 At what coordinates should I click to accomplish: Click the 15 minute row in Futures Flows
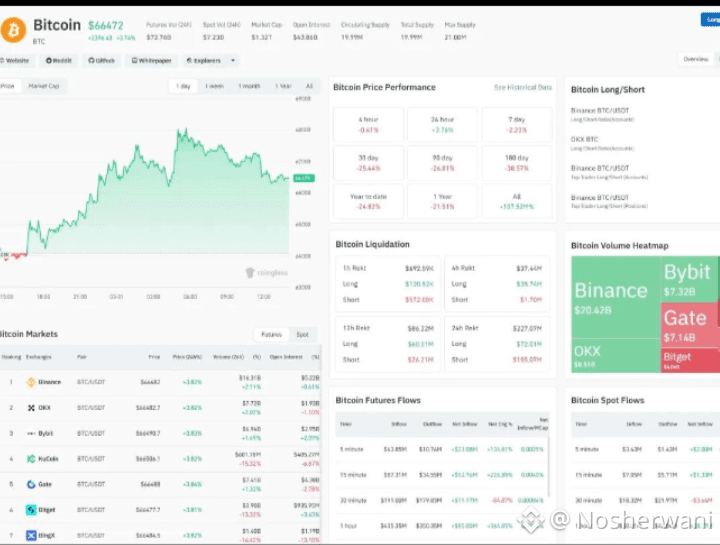(442, 475)
